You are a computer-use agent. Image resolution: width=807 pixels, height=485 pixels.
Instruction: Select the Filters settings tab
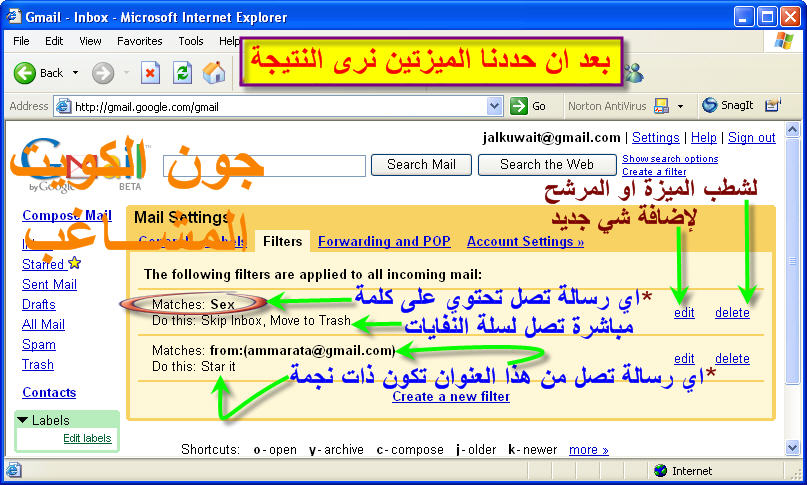[283, 241]
